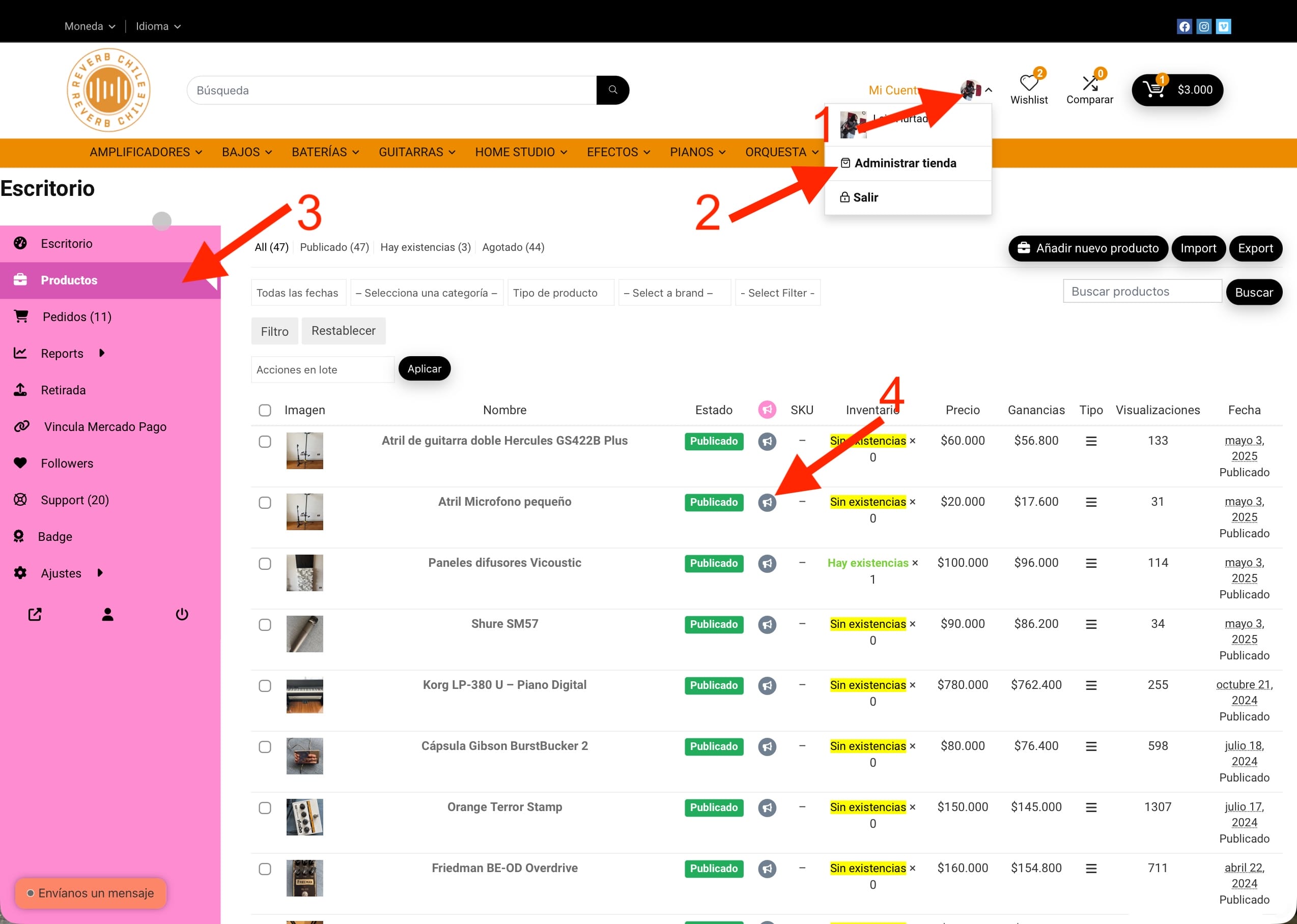Click the Buscar productos input field
1297x924 pixels.
coord(1142,292)
